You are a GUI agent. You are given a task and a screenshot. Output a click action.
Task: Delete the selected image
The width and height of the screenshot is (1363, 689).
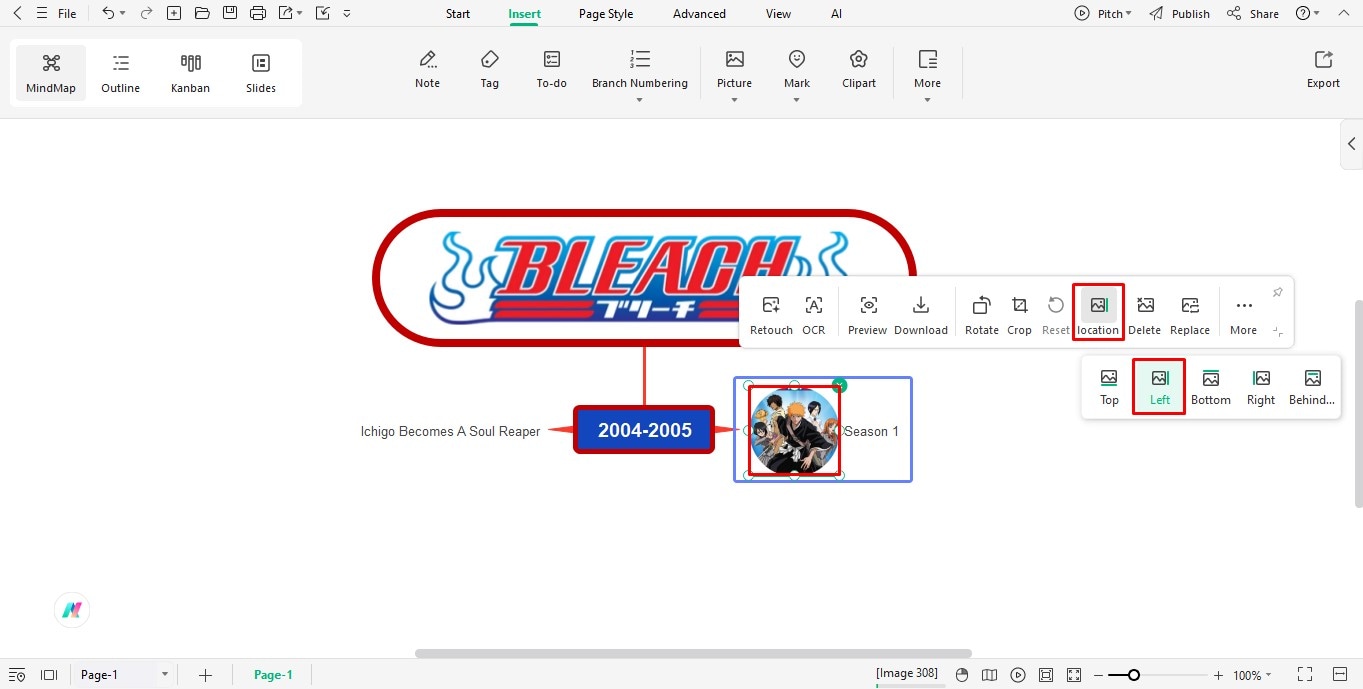click(1145, 315)
